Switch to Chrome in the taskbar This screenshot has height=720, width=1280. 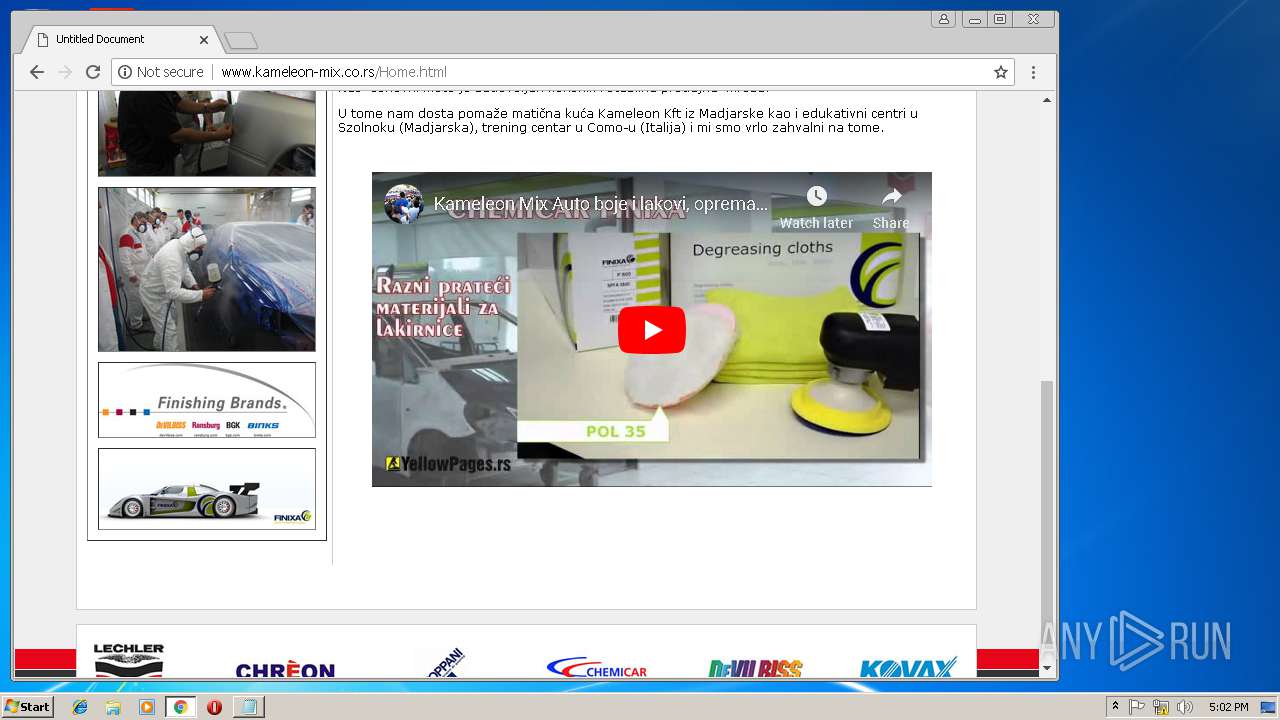180,707
